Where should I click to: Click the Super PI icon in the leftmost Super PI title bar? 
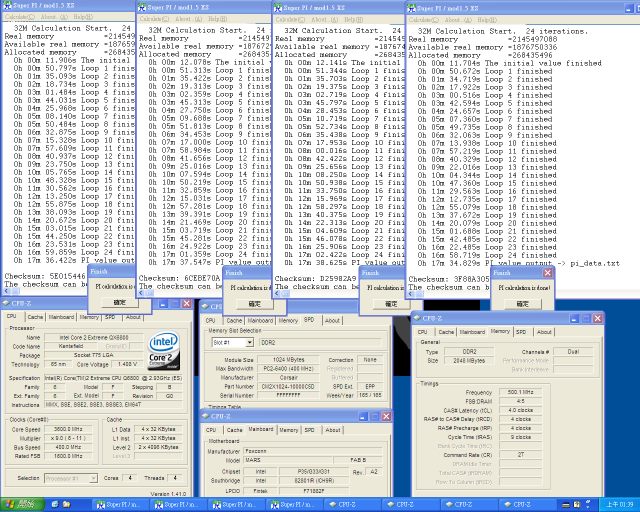[7, 5]
